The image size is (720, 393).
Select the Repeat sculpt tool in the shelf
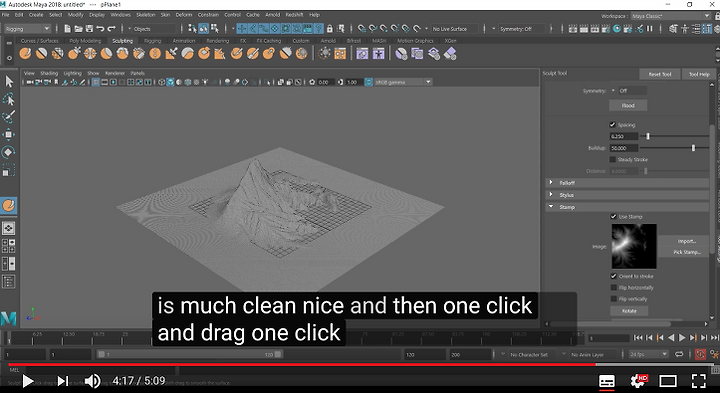click(155, 54)
